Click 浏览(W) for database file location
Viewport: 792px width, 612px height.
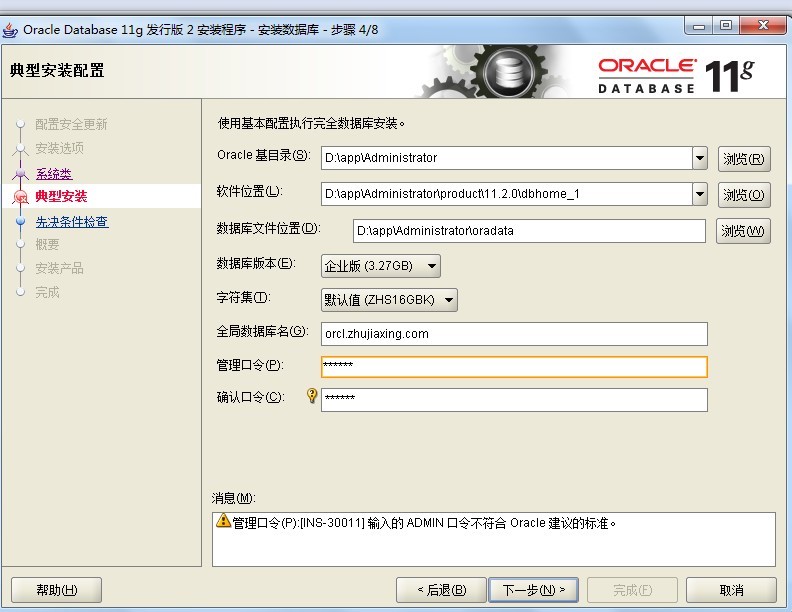click(743, 231)
